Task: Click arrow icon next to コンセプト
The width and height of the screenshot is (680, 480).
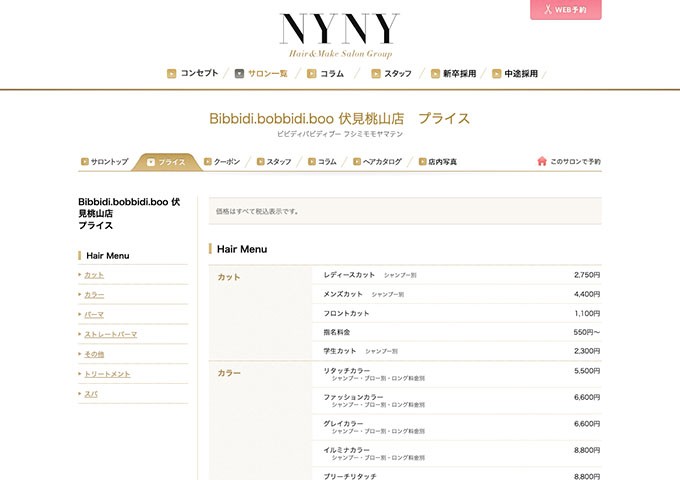Action: 171,73
